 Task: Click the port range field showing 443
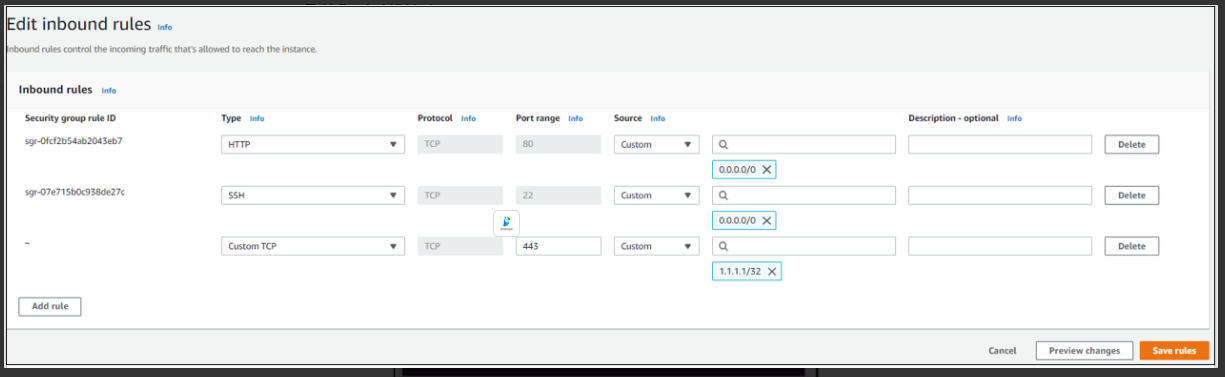point(558,246)
